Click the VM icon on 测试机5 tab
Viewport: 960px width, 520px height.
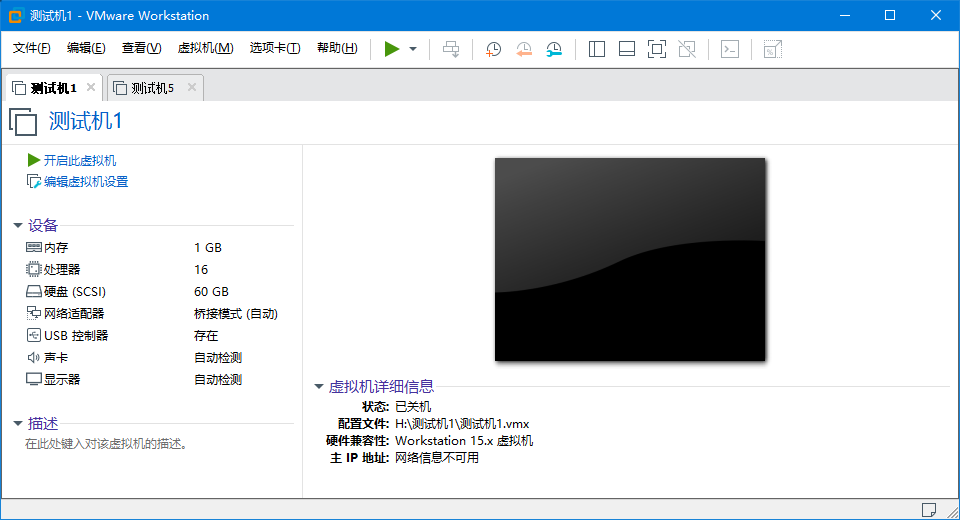120,88
